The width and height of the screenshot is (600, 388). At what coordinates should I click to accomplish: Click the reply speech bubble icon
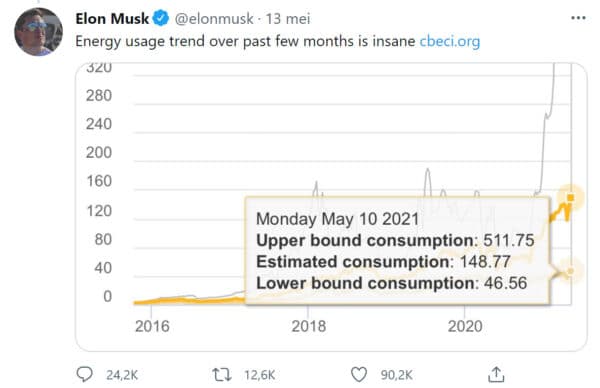(x=85, y=374)
